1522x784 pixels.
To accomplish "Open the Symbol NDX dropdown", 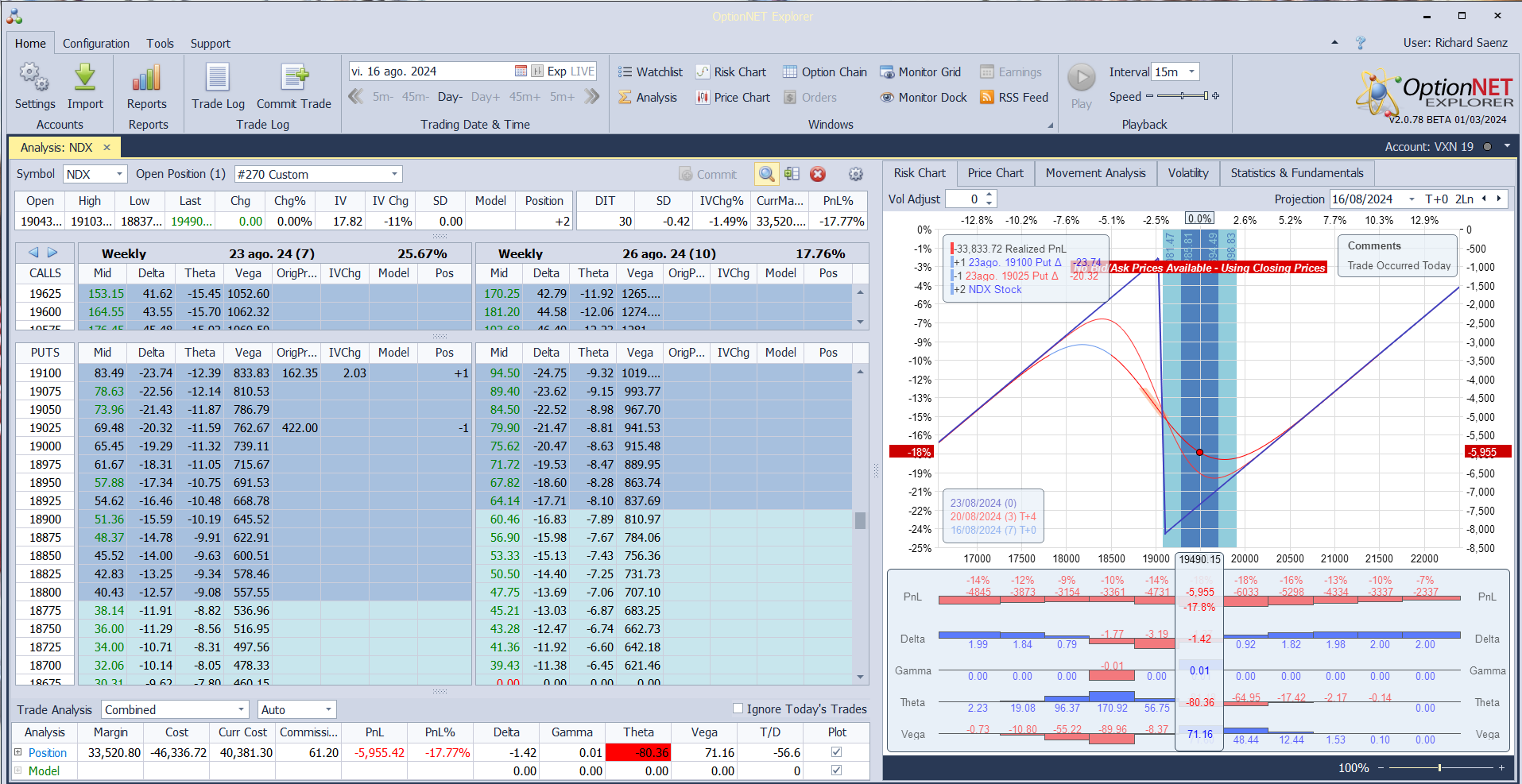I will point(120,174).
